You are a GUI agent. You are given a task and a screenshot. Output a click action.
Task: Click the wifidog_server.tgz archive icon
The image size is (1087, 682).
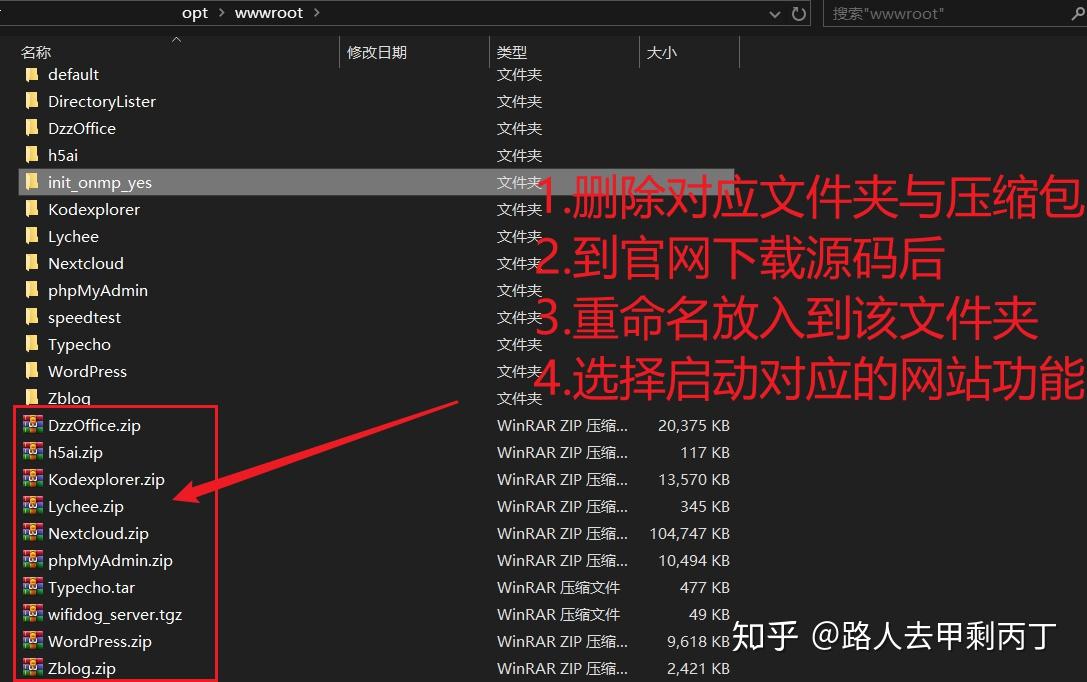[33, 614]
